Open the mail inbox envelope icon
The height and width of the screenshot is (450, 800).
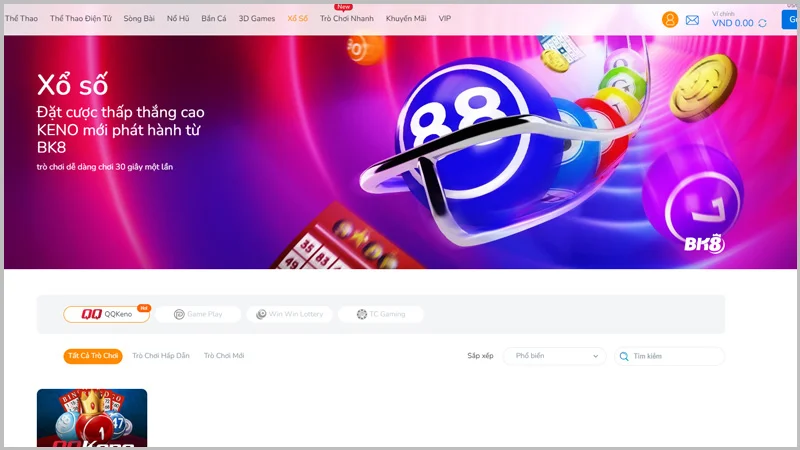692,20
